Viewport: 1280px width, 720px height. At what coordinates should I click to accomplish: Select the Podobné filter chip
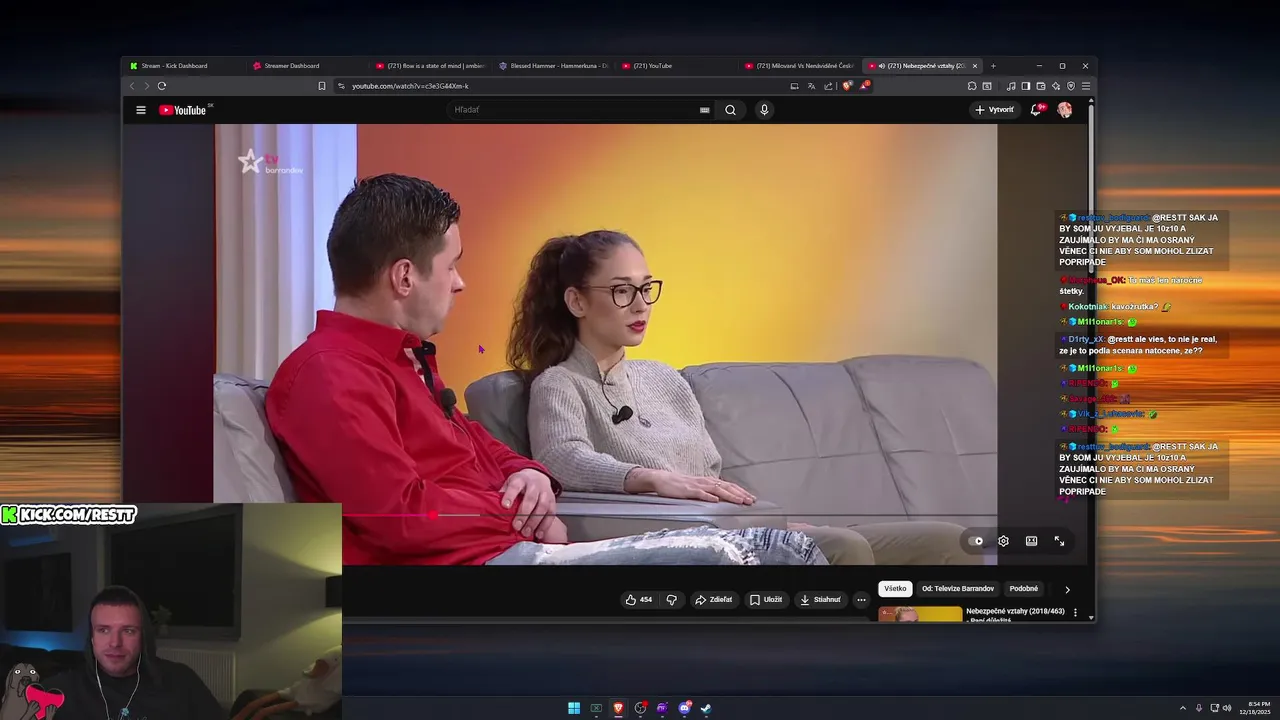pyautogui.click(x=1024, y=589)
